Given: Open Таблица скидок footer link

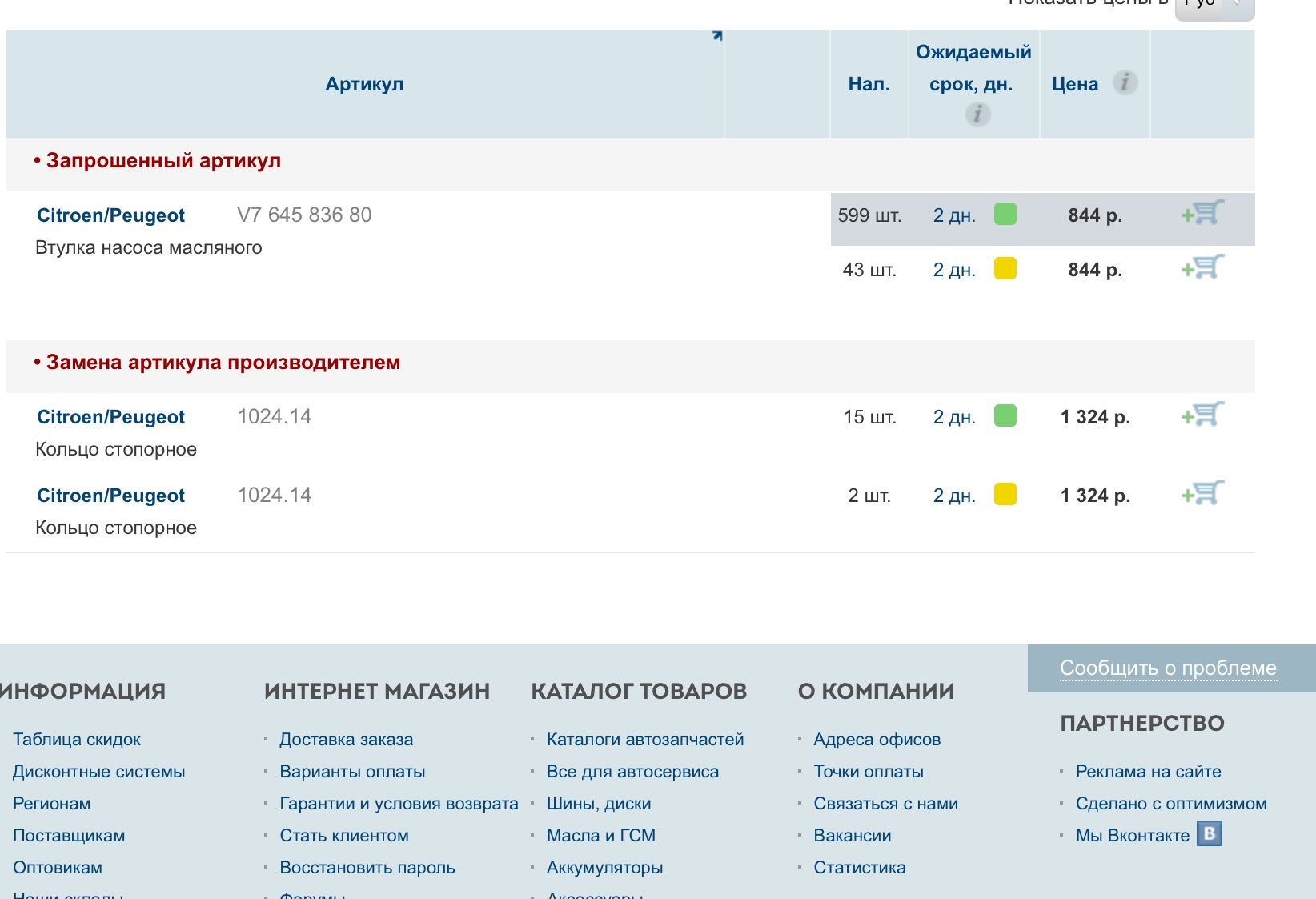Looking at the screenshot, I should [77, 740].
